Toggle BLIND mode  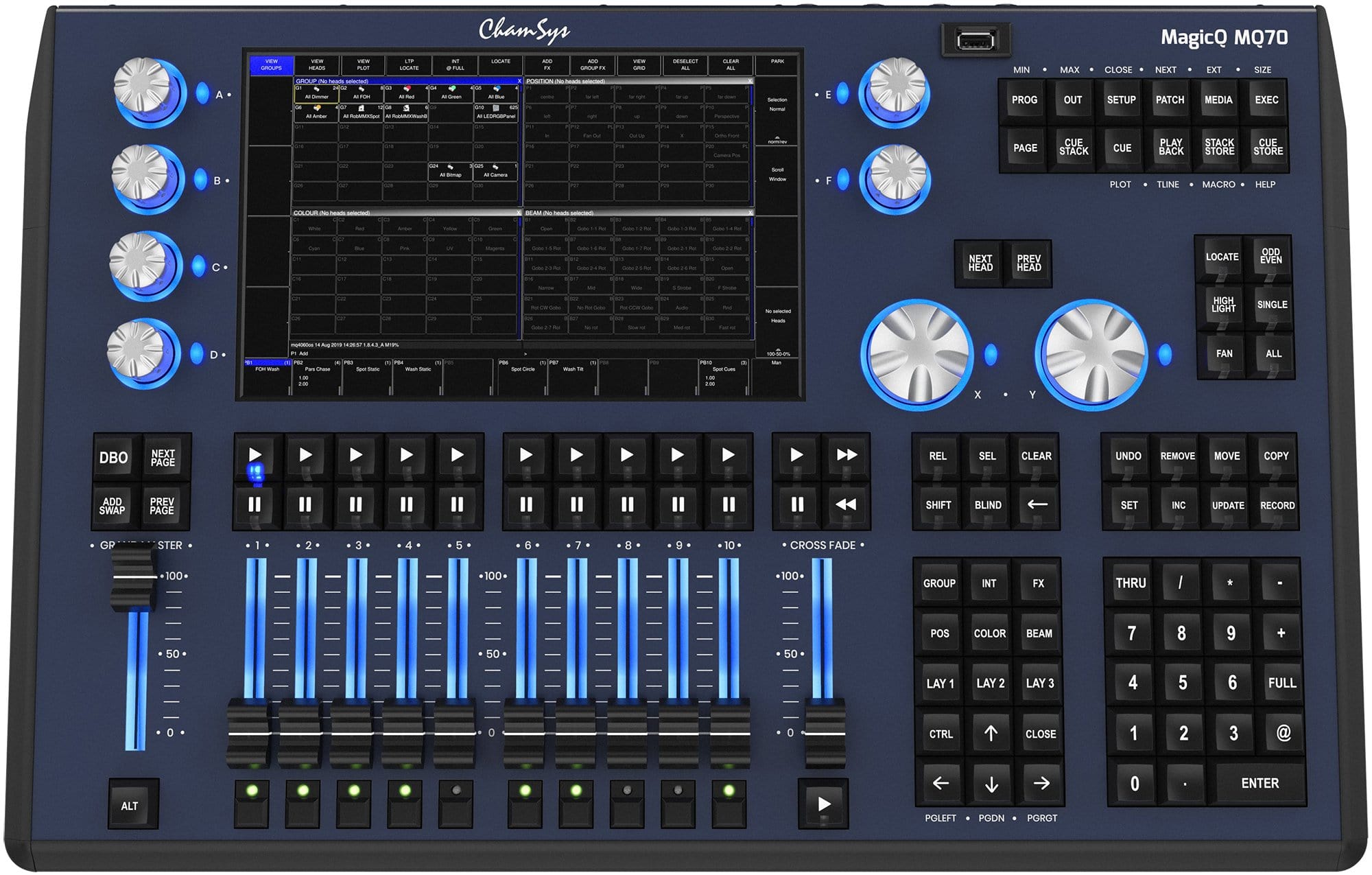988,505
